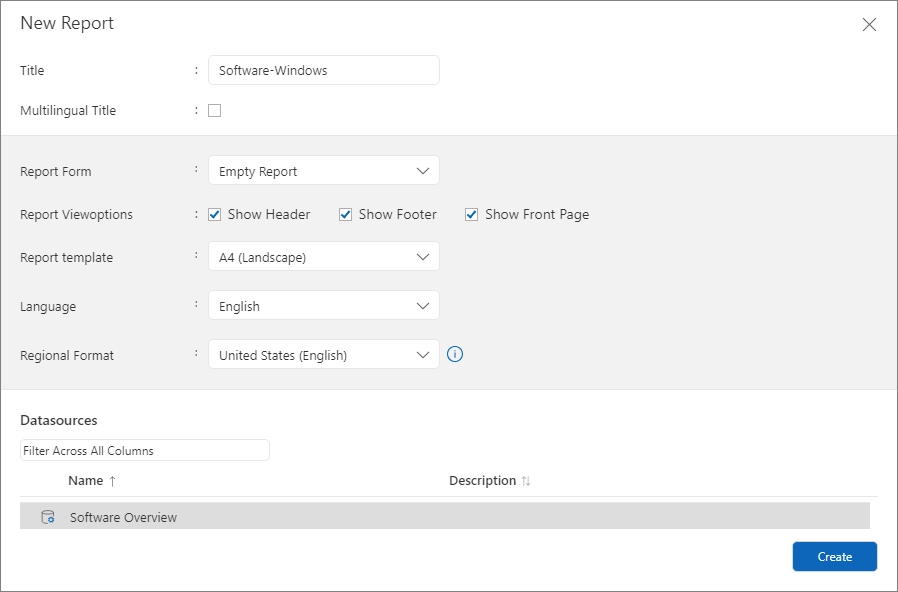Click the Description column sort icon
898x592 pixels.
526,481
